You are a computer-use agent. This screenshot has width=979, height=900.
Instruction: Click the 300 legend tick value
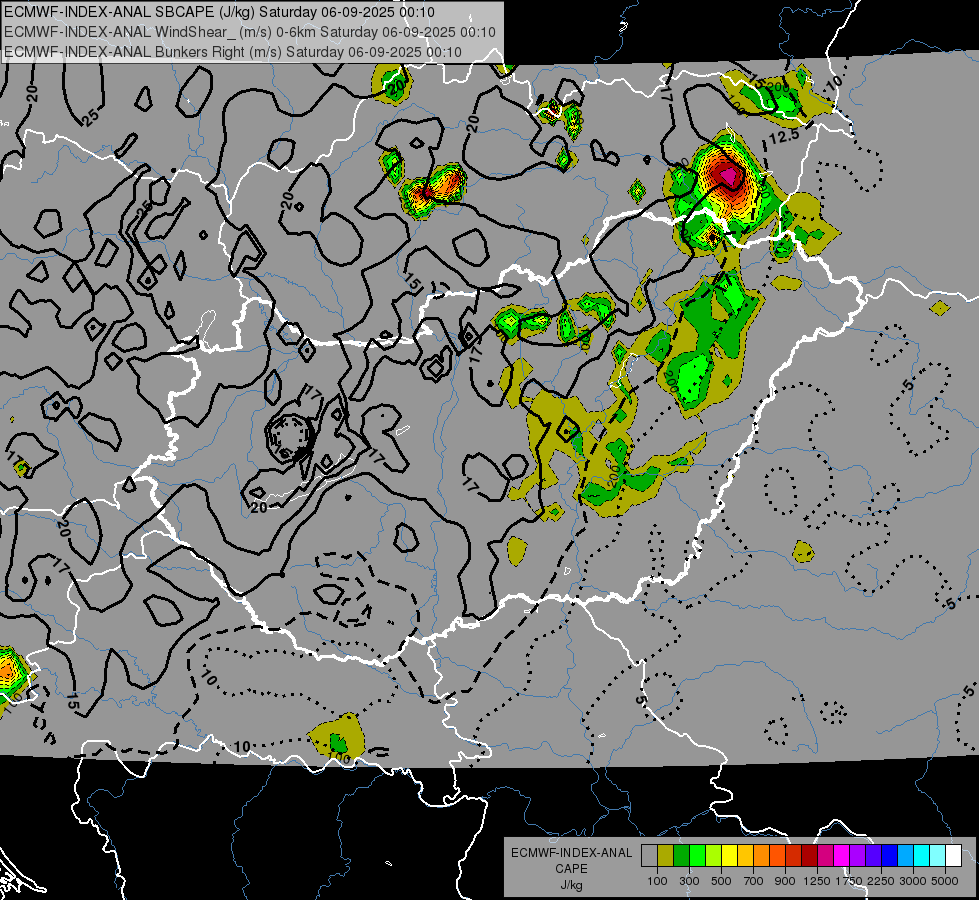point(689,881)
